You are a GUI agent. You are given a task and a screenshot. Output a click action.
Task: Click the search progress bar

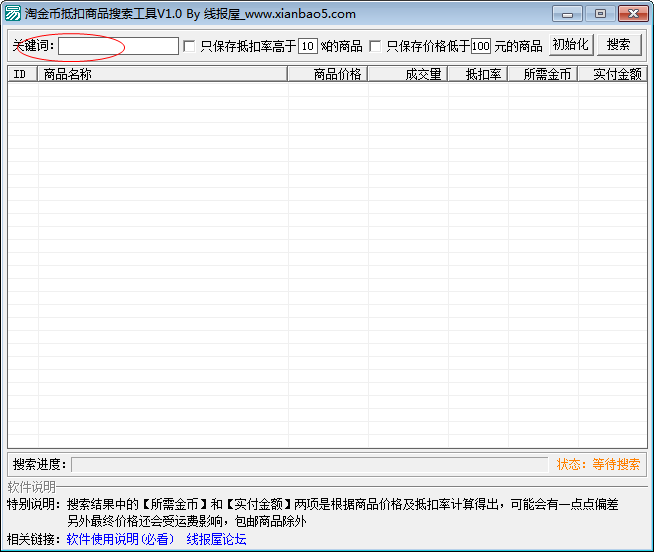pos(309,464)
